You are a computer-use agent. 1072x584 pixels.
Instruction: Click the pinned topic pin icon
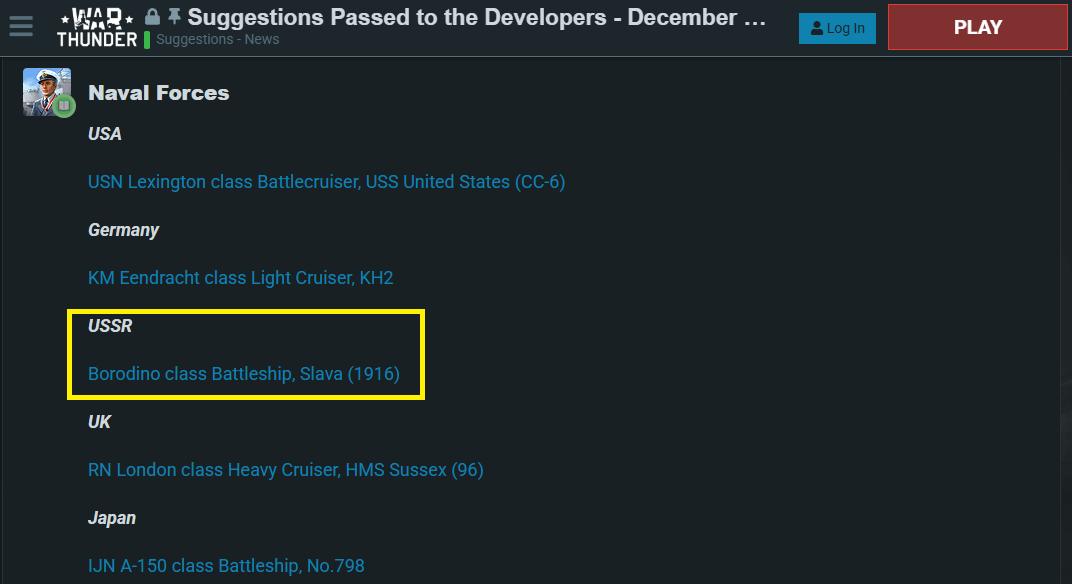click(x=174, y=17)
